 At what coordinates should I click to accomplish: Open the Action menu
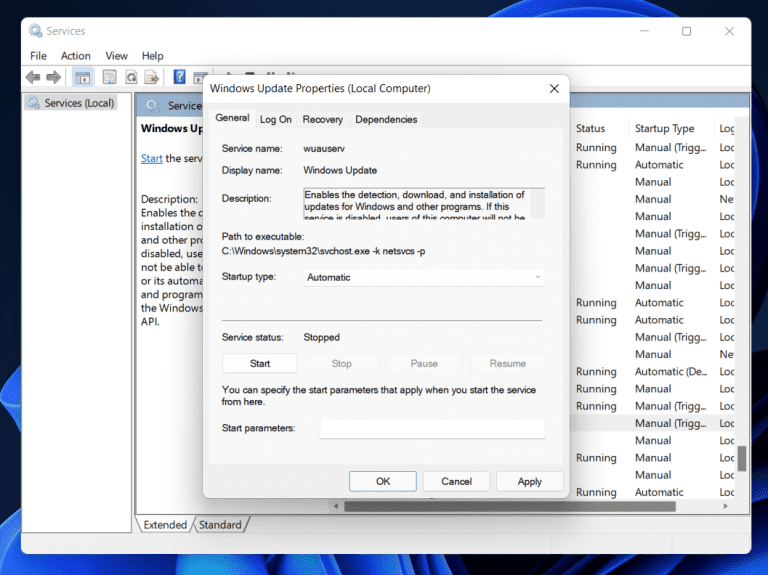pos(75,56)
